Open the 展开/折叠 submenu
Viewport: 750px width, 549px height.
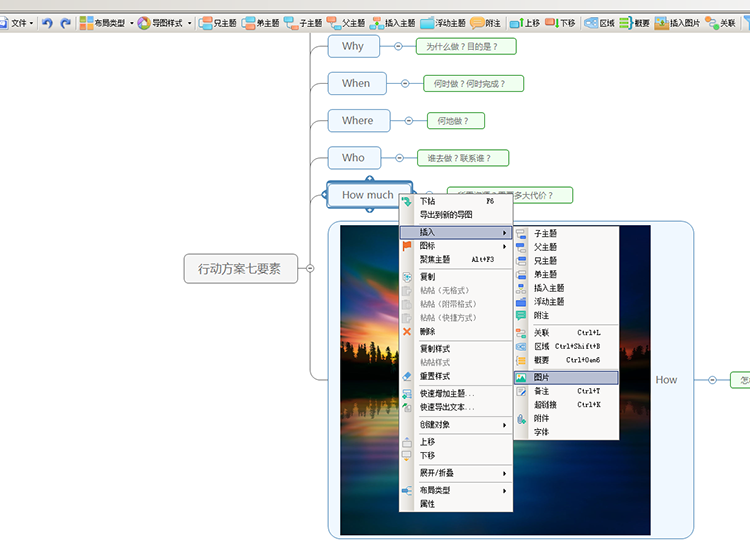[x=456, y=473]
